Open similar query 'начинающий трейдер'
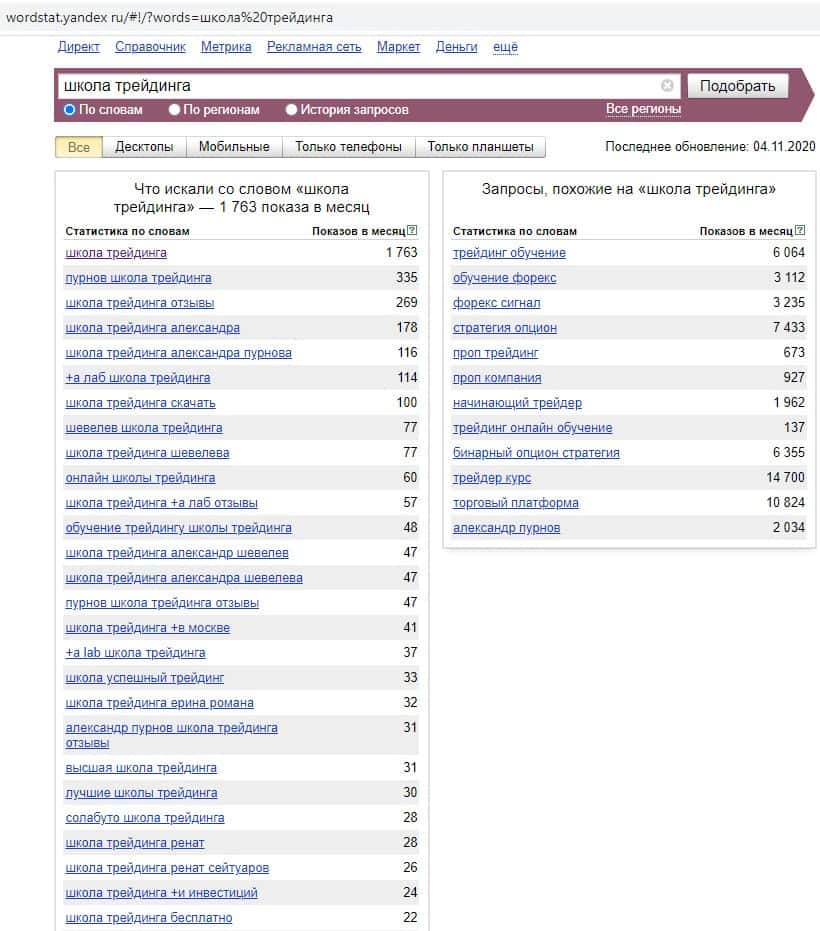This screenshot has height=931, width=820. [x=517, y=403]
